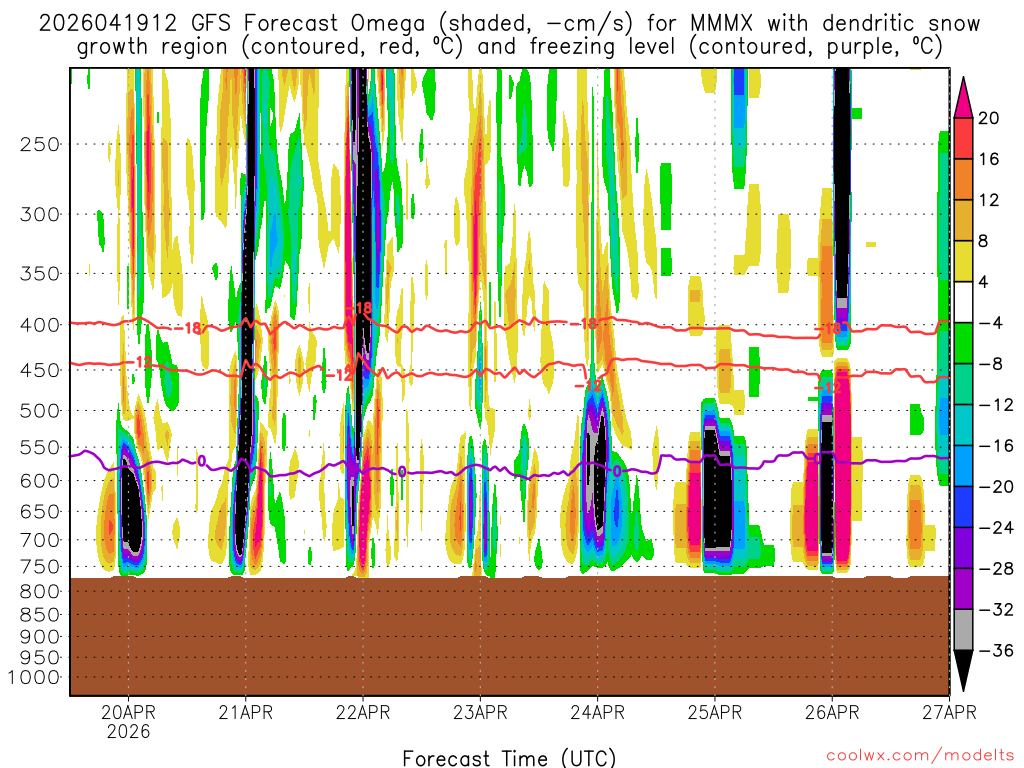Screen dimensions: 1024x768
Task: Select the 1000 pressure axis label
Action: coord(36,678)
